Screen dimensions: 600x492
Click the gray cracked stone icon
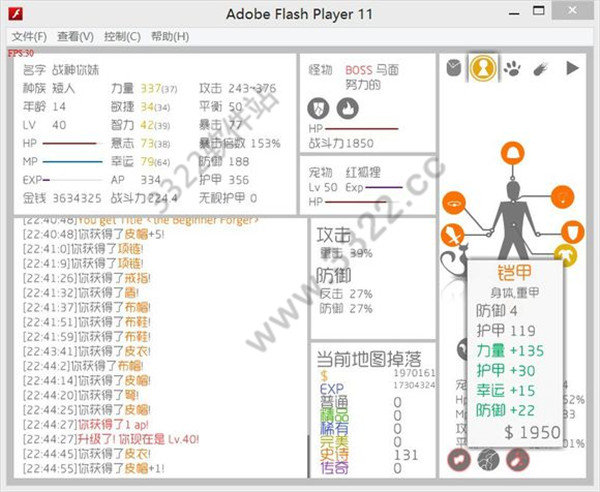pyautogui.click(x=489, y=459)
